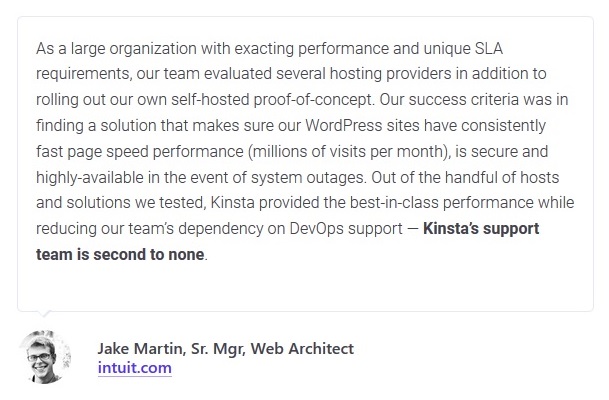Click the "Web Architect" job title

pos(302,348)
